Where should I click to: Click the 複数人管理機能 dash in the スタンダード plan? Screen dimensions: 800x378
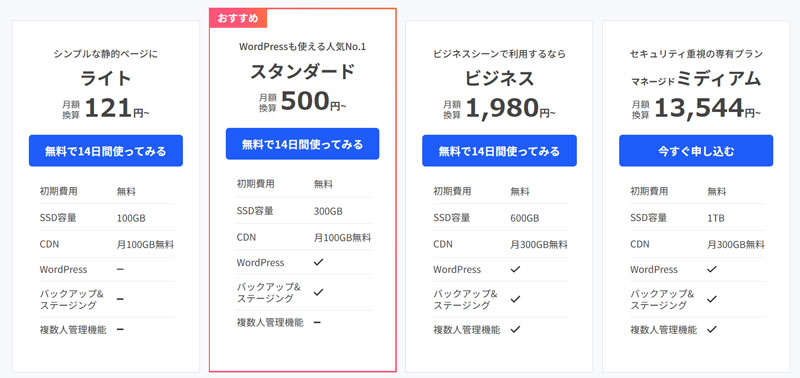(x=317, y=322)
